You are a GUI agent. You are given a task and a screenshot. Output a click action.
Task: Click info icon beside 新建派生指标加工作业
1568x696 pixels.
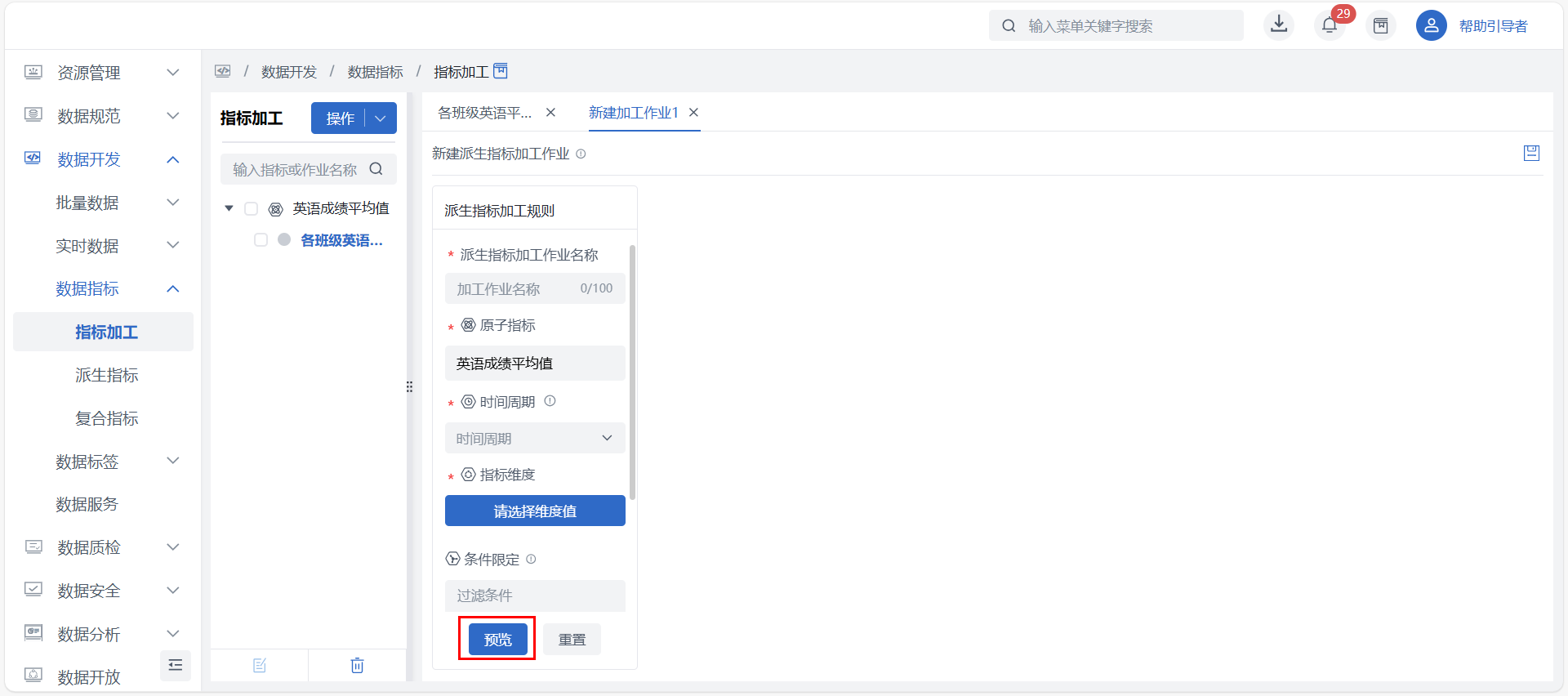pos(581,154)
